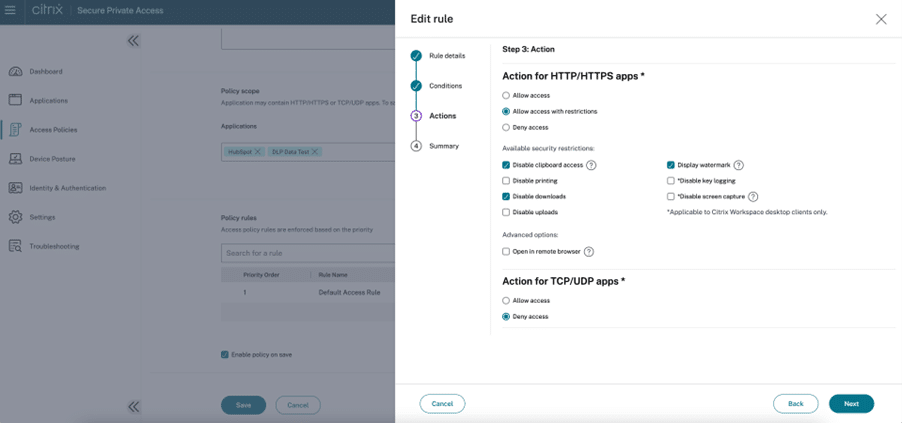Open Applications in the sidebar
Image resolution: width=902 pixels, height=423 pixels.
48,101
